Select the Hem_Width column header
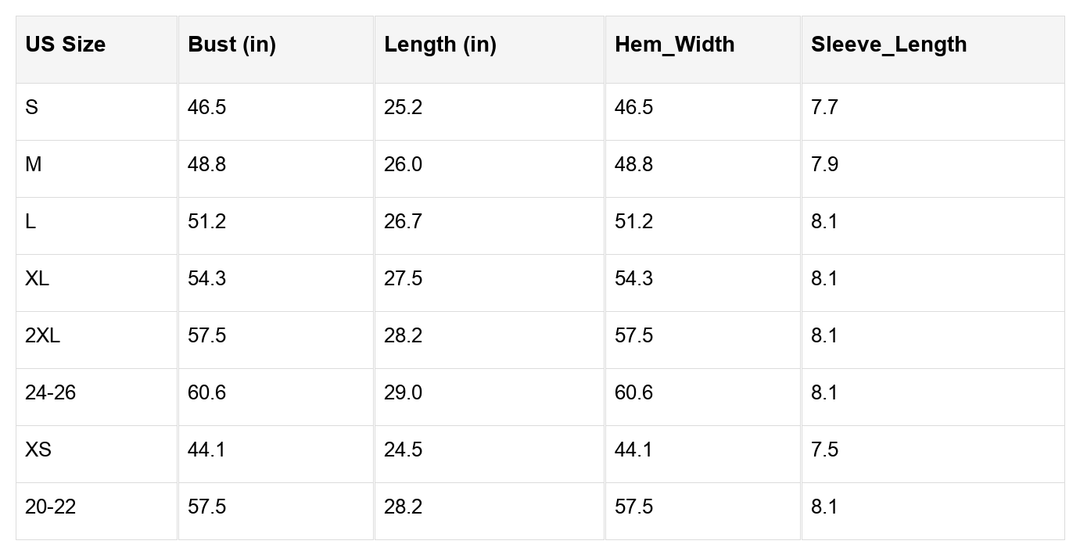The height and width of the screenshot is (555, 1080). tap(674, 45)
